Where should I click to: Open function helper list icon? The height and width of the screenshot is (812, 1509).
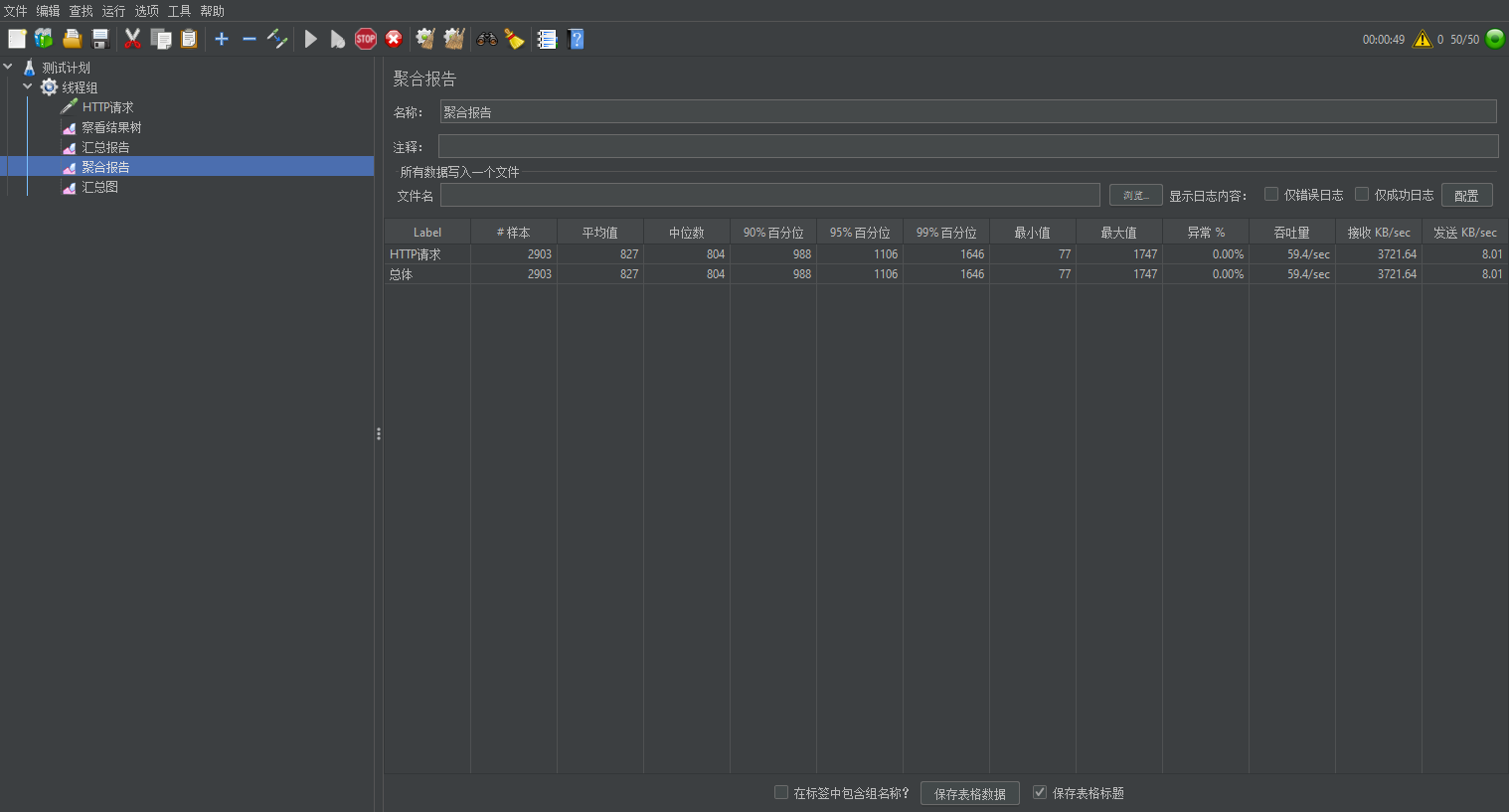click(547, 39)
